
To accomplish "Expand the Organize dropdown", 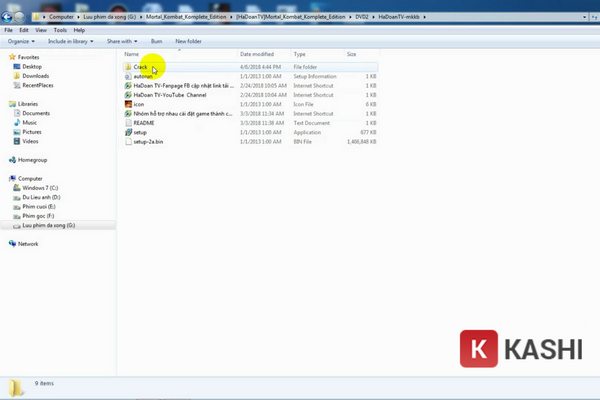I will click(x=21, y=41).
